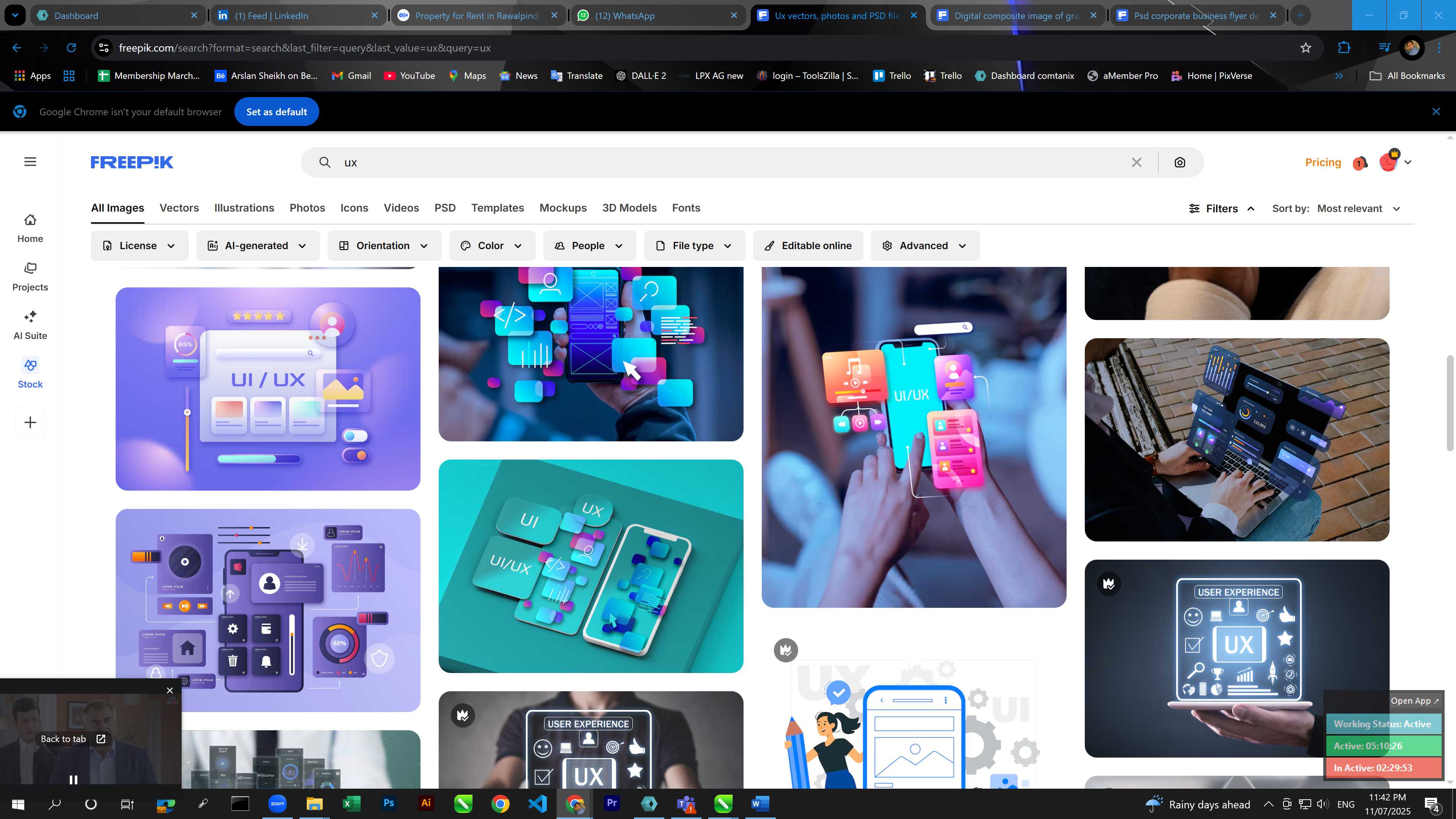Open Excel from taskbar
The height and width of the screenshot is (819, 1456).
[351, 803]
